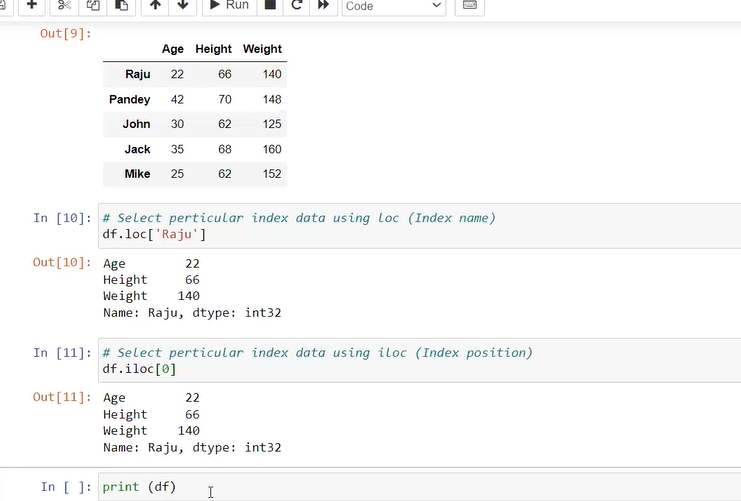Move selected cell down arrow
Viewport: 741px width, 501px height.
tap(182, 5)
